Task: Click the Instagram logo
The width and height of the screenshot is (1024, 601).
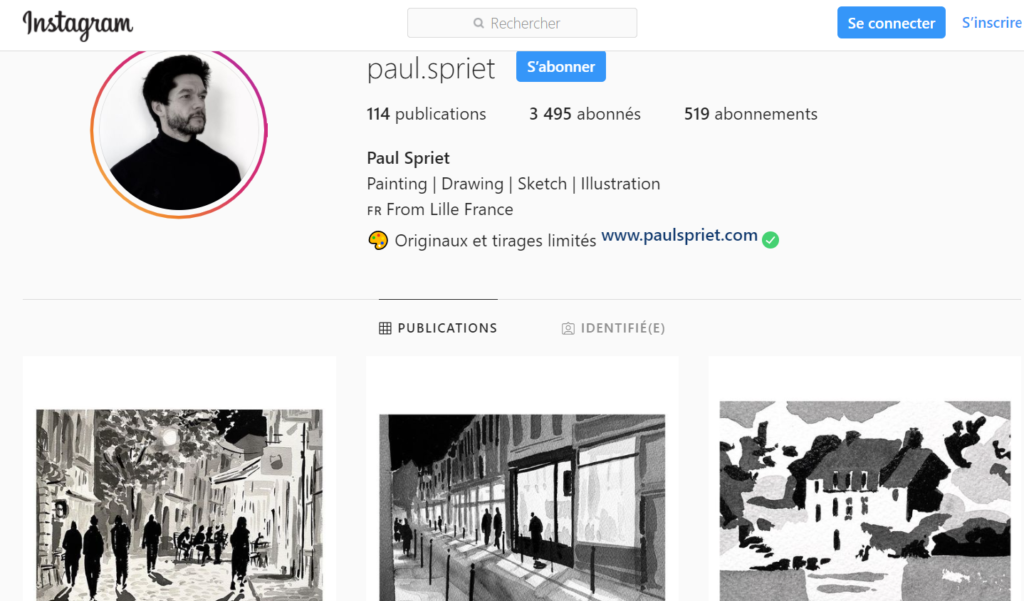Action: coord(78,24)
